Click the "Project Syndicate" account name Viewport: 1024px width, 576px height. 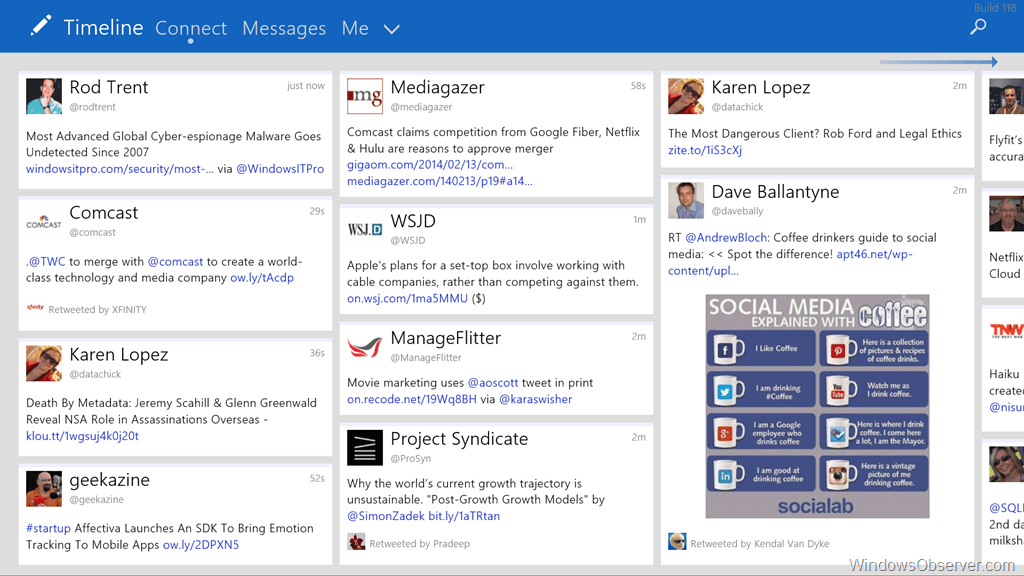(459, 439)
